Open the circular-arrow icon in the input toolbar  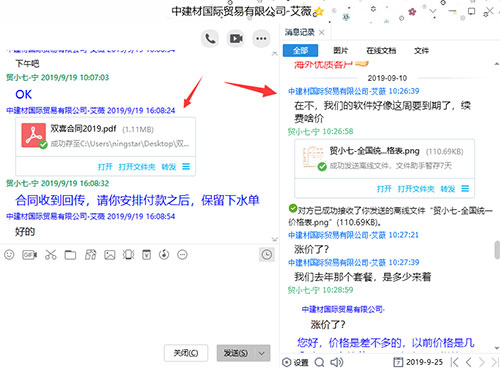click(x=164, y=255)
